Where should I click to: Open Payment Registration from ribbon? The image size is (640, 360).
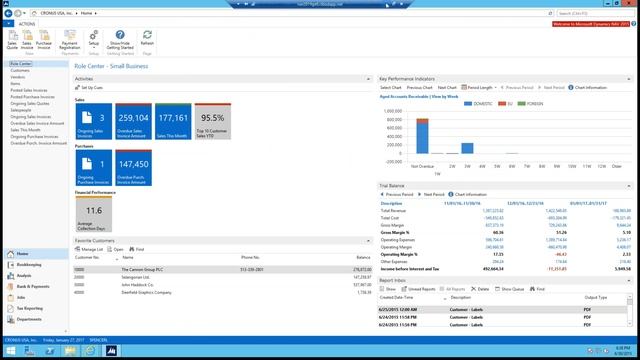coord(70,40)
